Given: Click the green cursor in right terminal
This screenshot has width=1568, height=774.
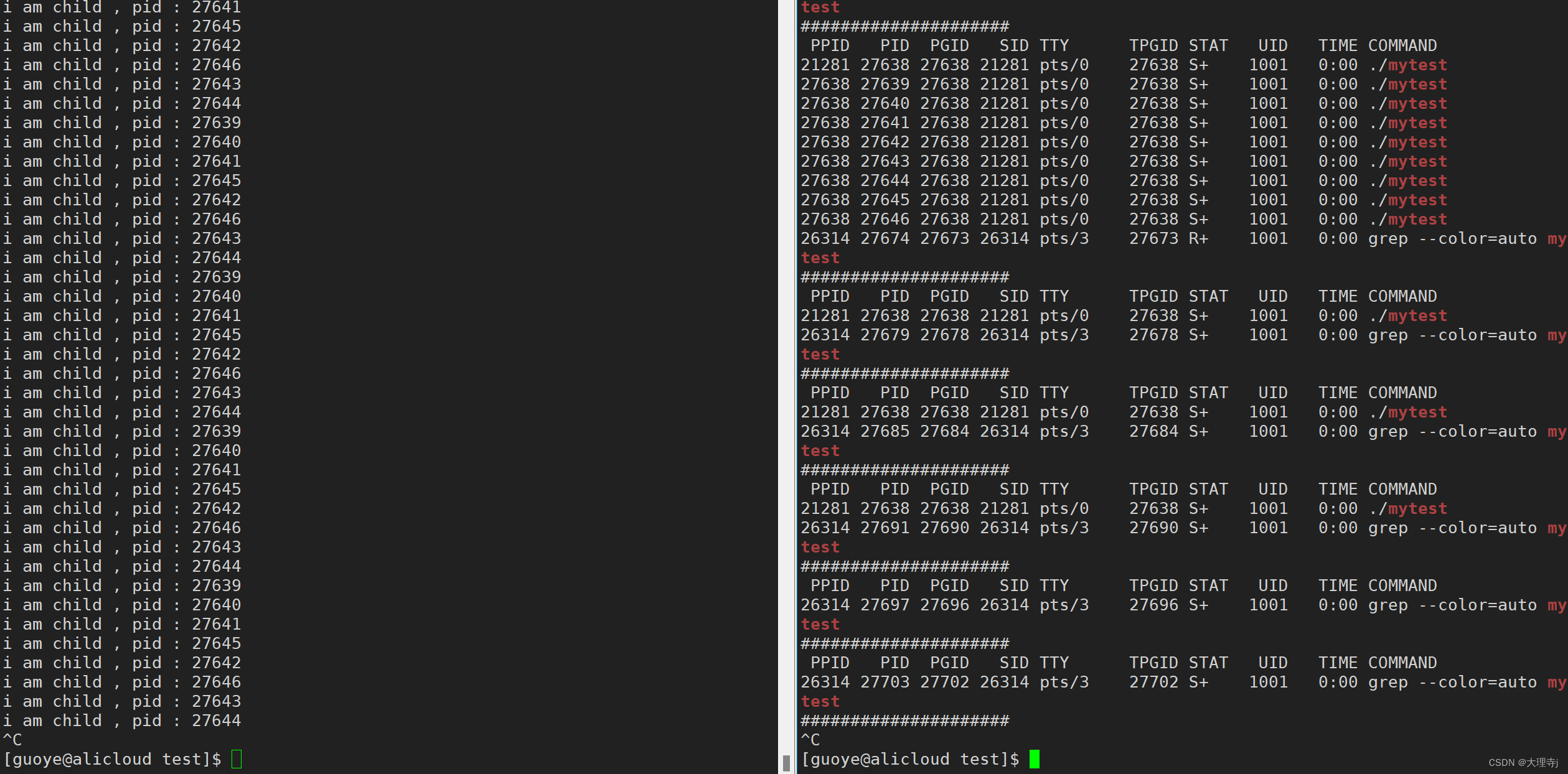Looking at the screenshot, I should click(1034, 759).
